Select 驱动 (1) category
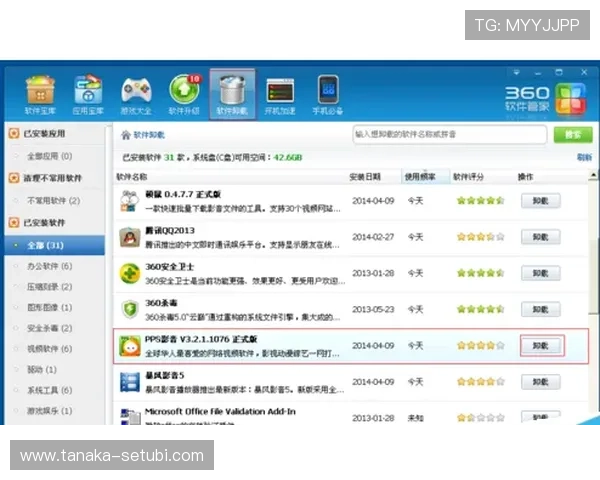The width and height of the screenshot is (600, 480). (42, 369)
